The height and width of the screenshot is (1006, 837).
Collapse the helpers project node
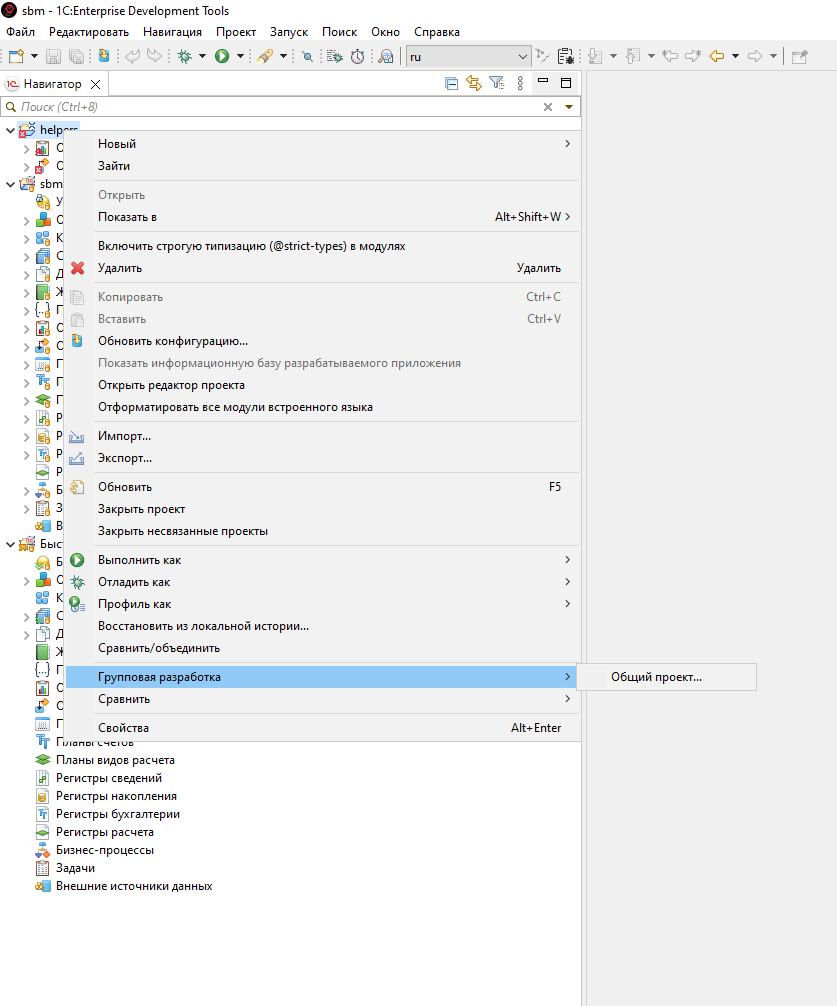(10, 130)
